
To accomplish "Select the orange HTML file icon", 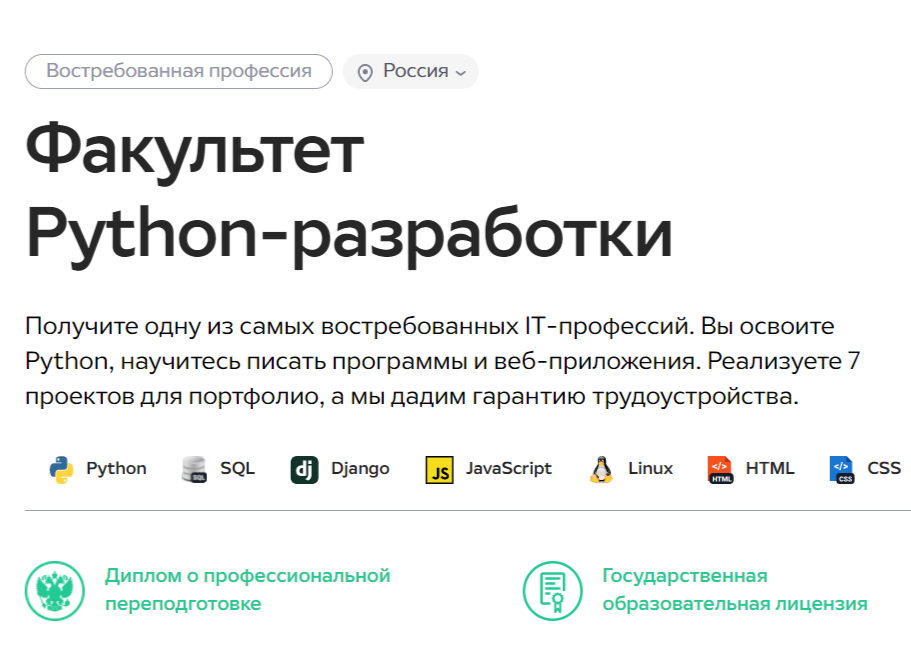I will [x=720, y=469].
